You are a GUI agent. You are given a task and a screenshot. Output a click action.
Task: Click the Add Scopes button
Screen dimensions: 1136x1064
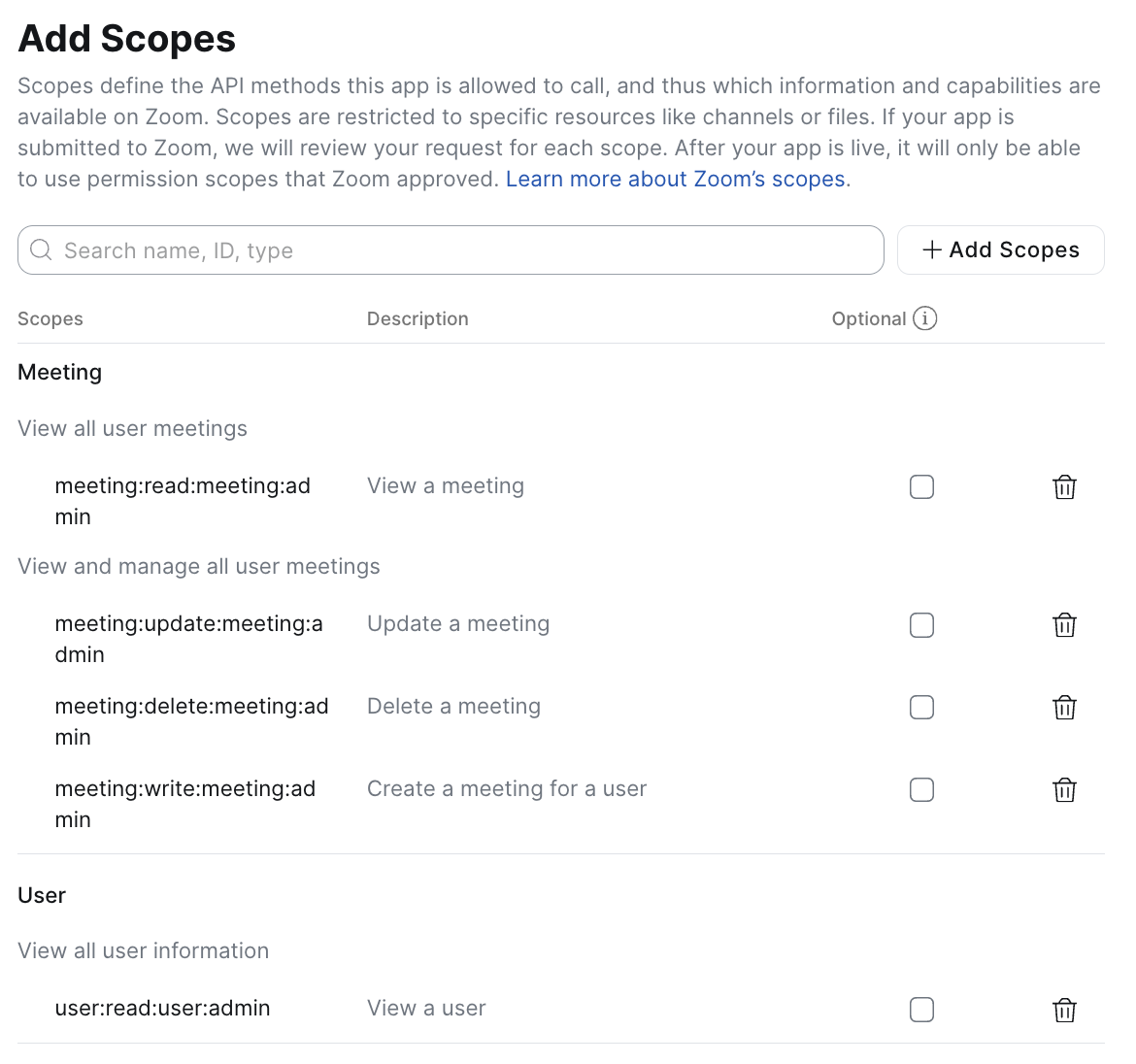point(1000,250)
